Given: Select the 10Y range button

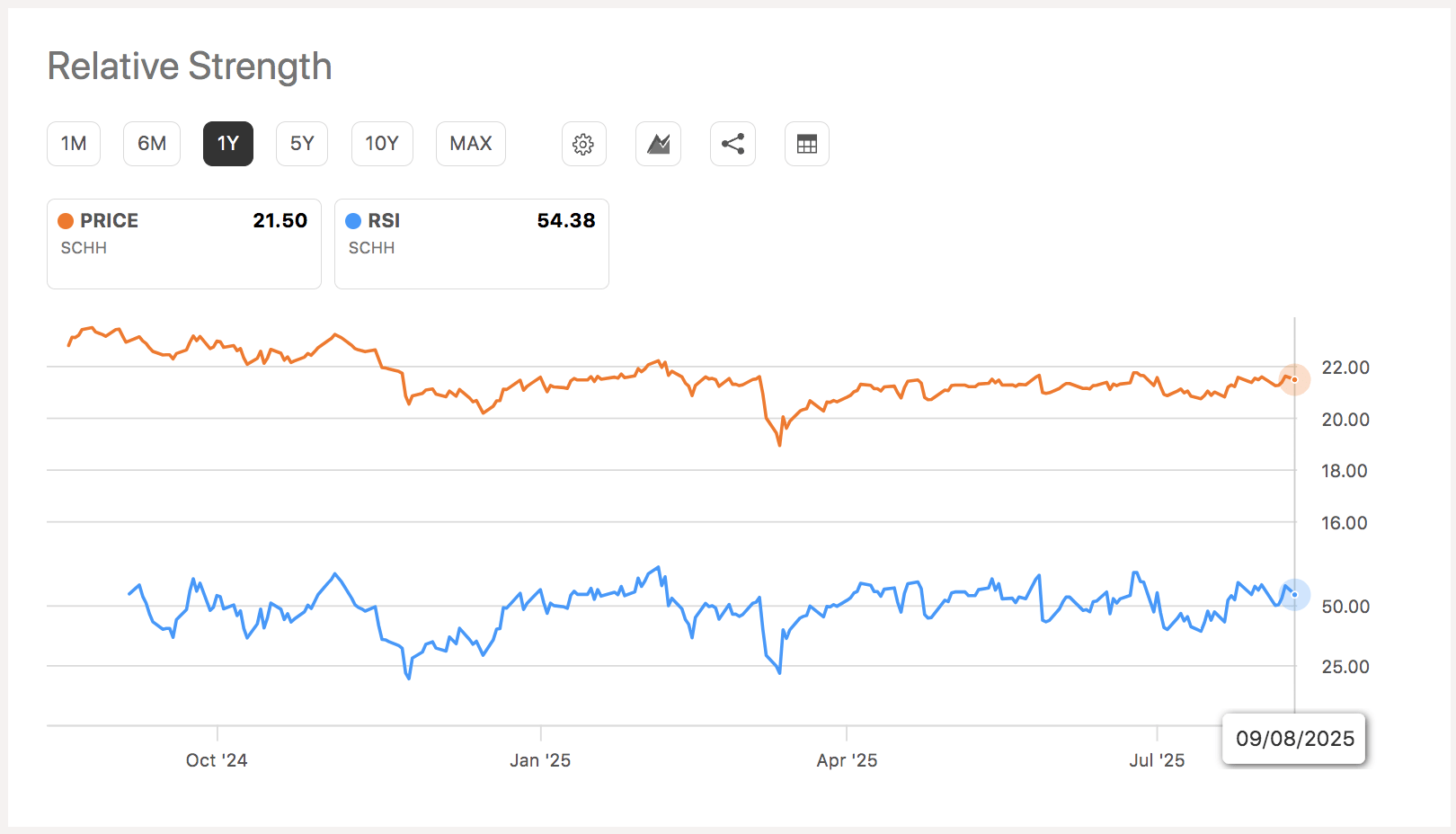Looking at the screenshot, I should pos(381,144).
